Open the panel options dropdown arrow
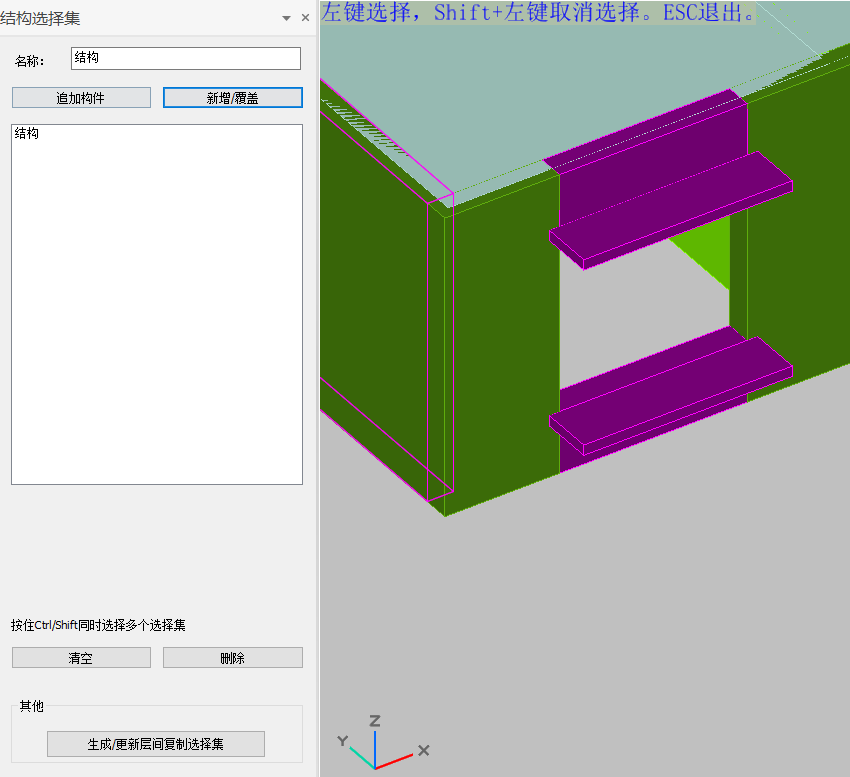 [287, 18]
